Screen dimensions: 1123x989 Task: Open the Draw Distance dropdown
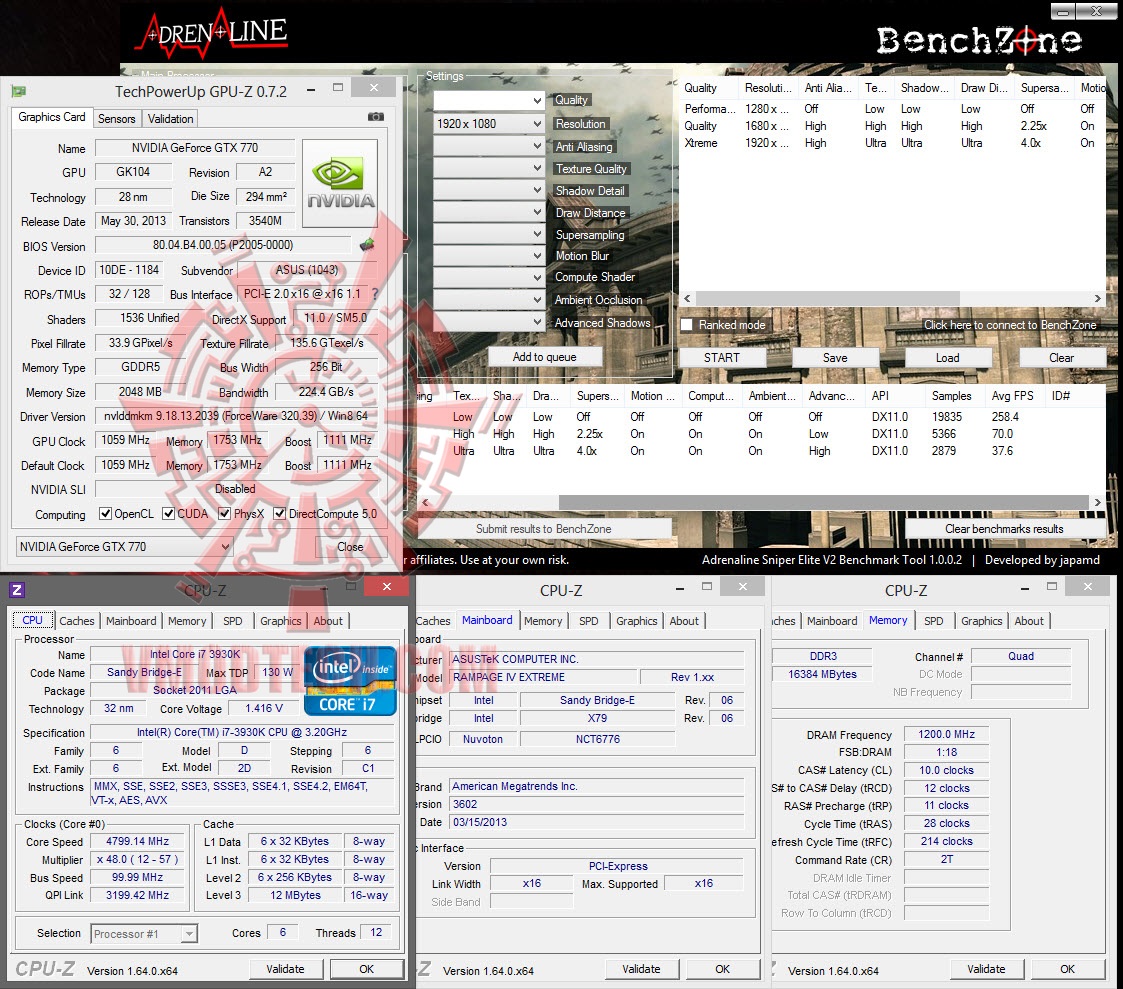click(489, 213)
